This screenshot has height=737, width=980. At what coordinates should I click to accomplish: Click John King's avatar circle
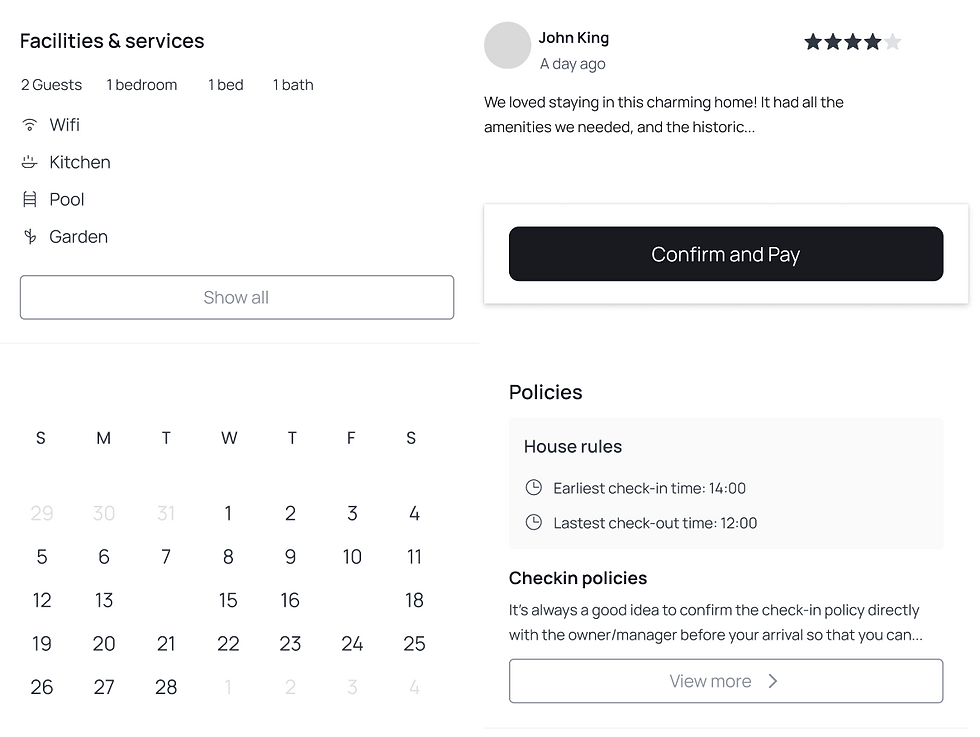(507, 46)
